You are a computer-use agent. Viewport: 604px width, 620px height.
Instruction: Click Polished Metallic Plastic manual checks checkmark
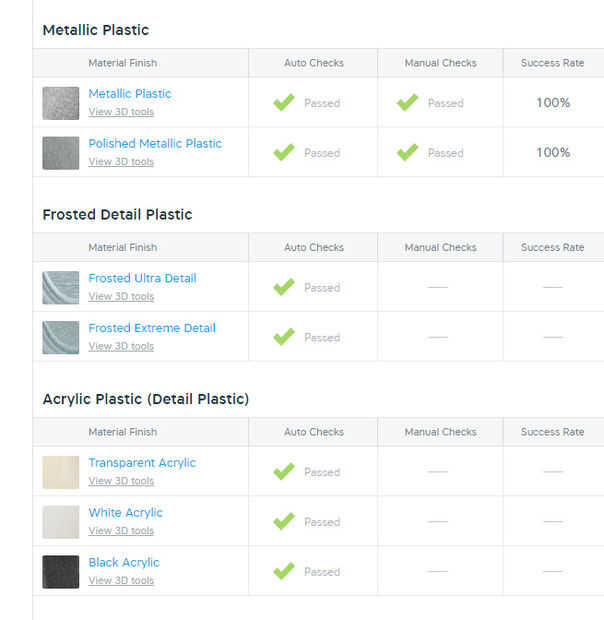pos(407,152)
